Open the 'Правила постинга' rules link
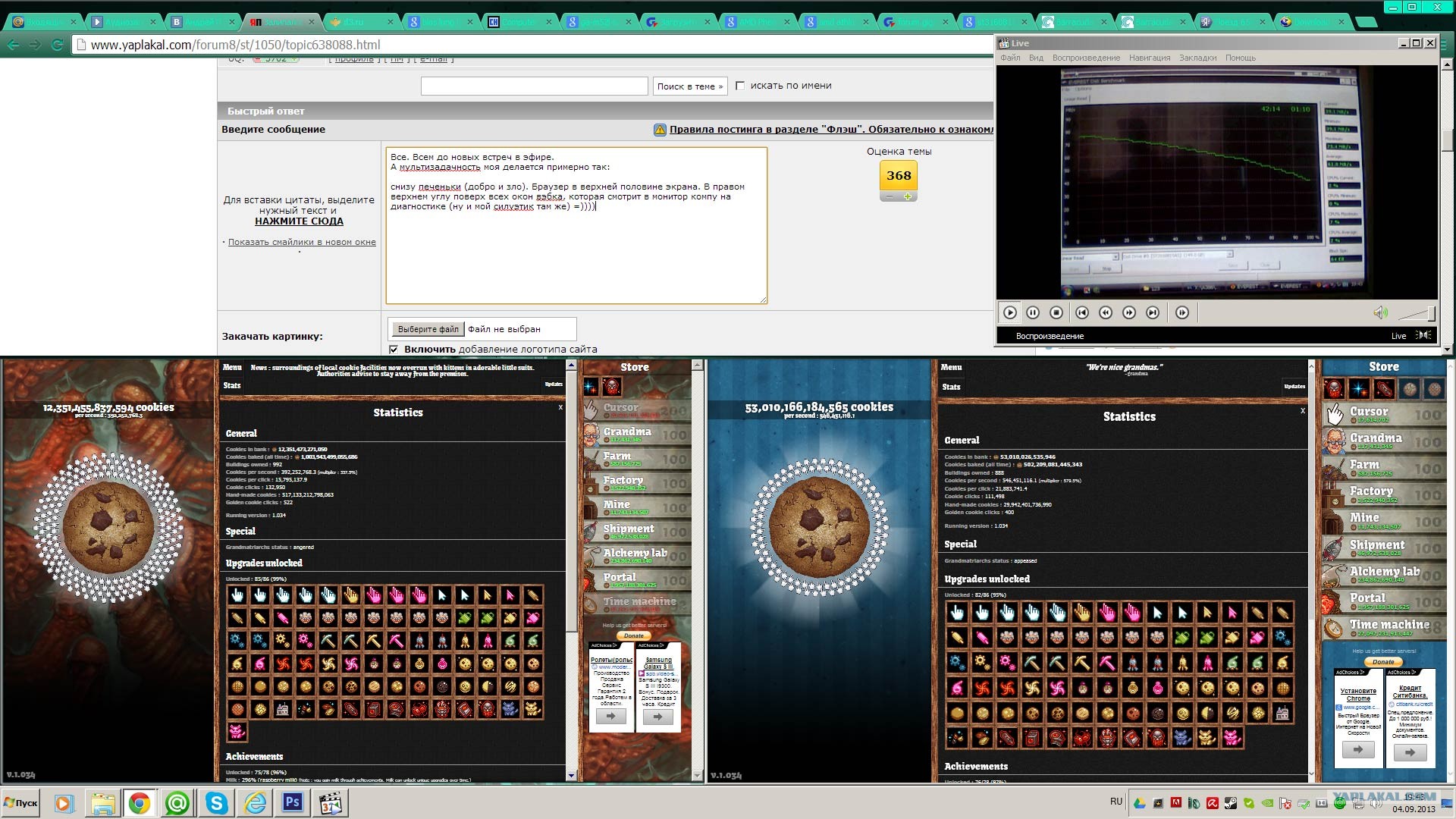 (x=831, y=130)
